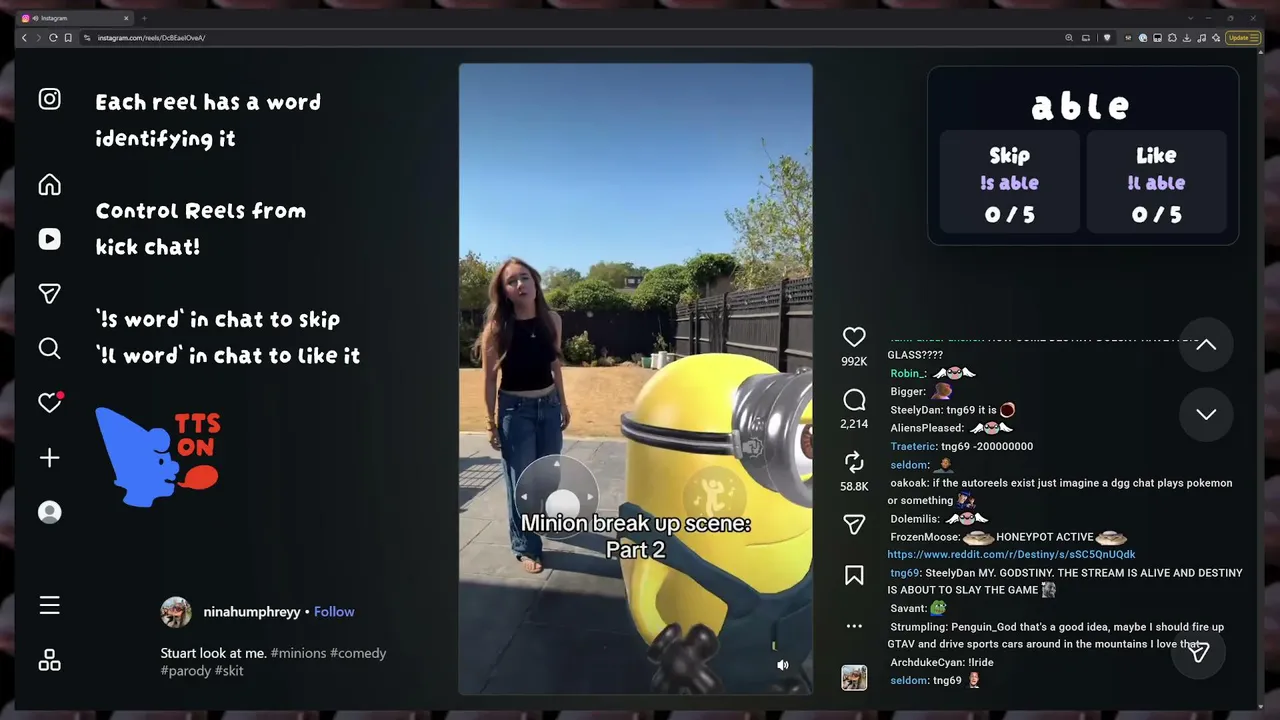Repost the reel with the repost icon
The image size is (1280, 720).
(854, 461)
